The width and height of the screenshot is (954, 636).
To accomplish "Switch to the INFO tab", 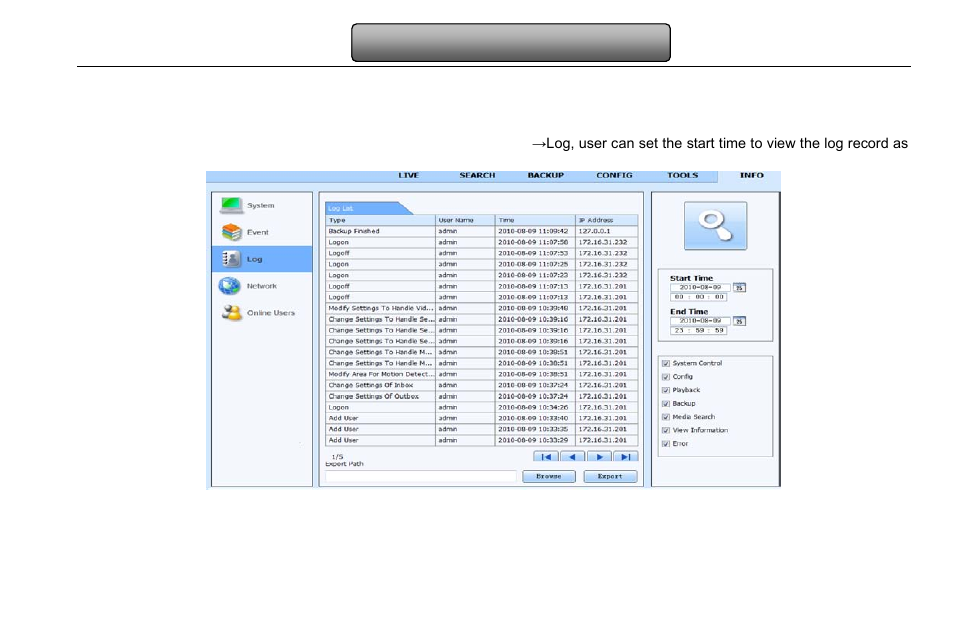I will click(751, 175).
